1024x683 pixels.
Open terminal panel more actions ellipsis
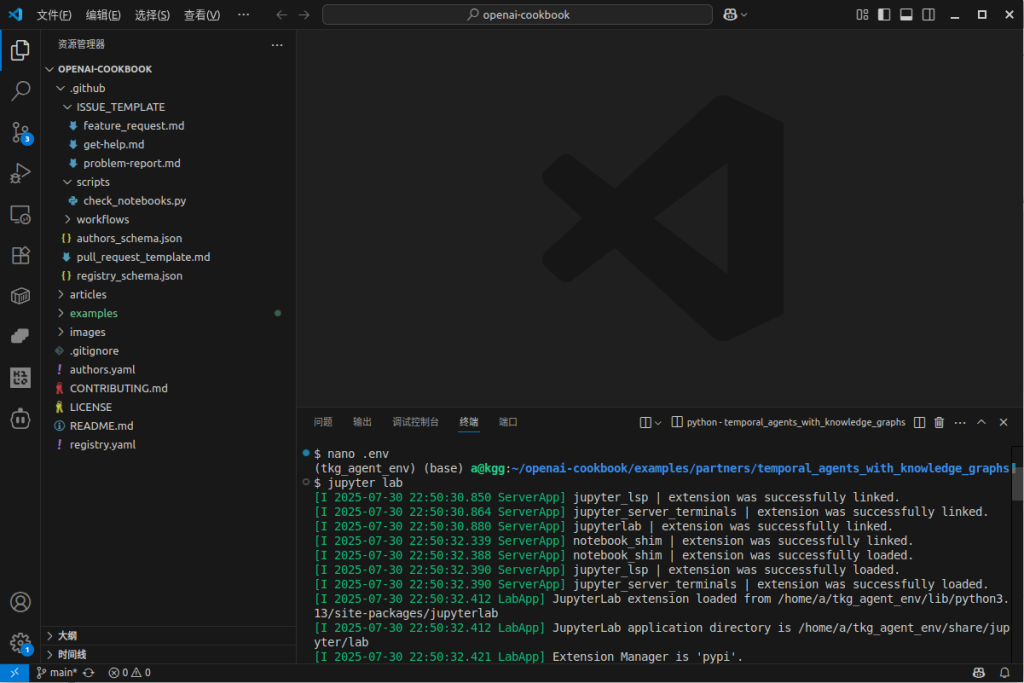pyautogui.click(x=960, y=422)
